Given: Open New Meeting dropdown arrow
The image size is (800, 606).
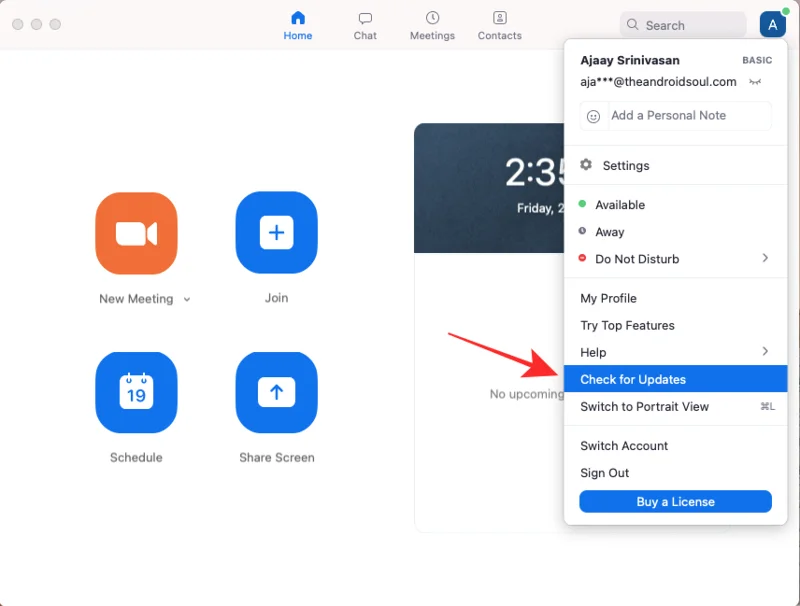Looking at the screenshot, I should [187, 299].
